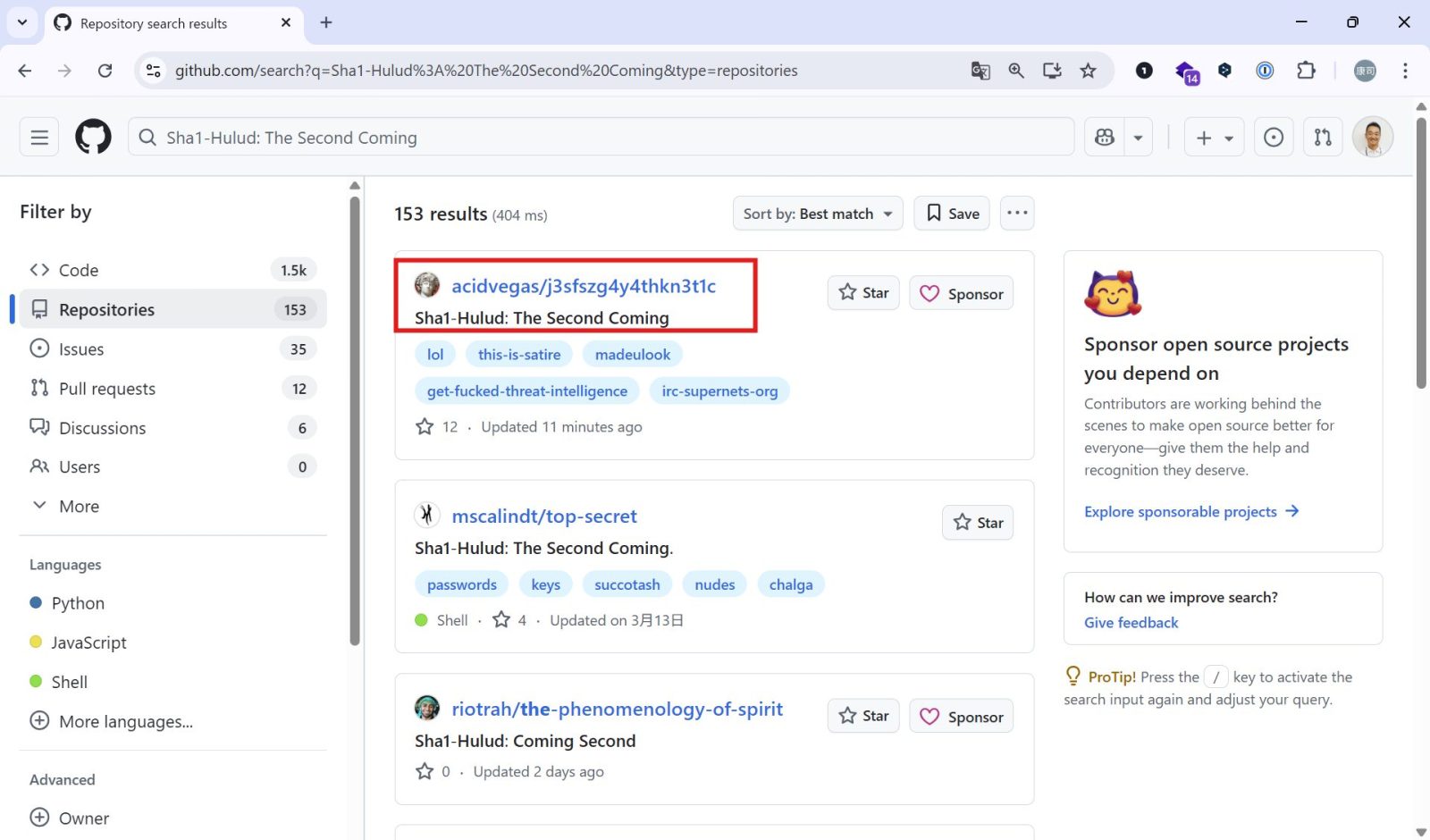Open the Sort by Best match dropdown
This screenshot has width=1430, height=840.
coord(817,214)
